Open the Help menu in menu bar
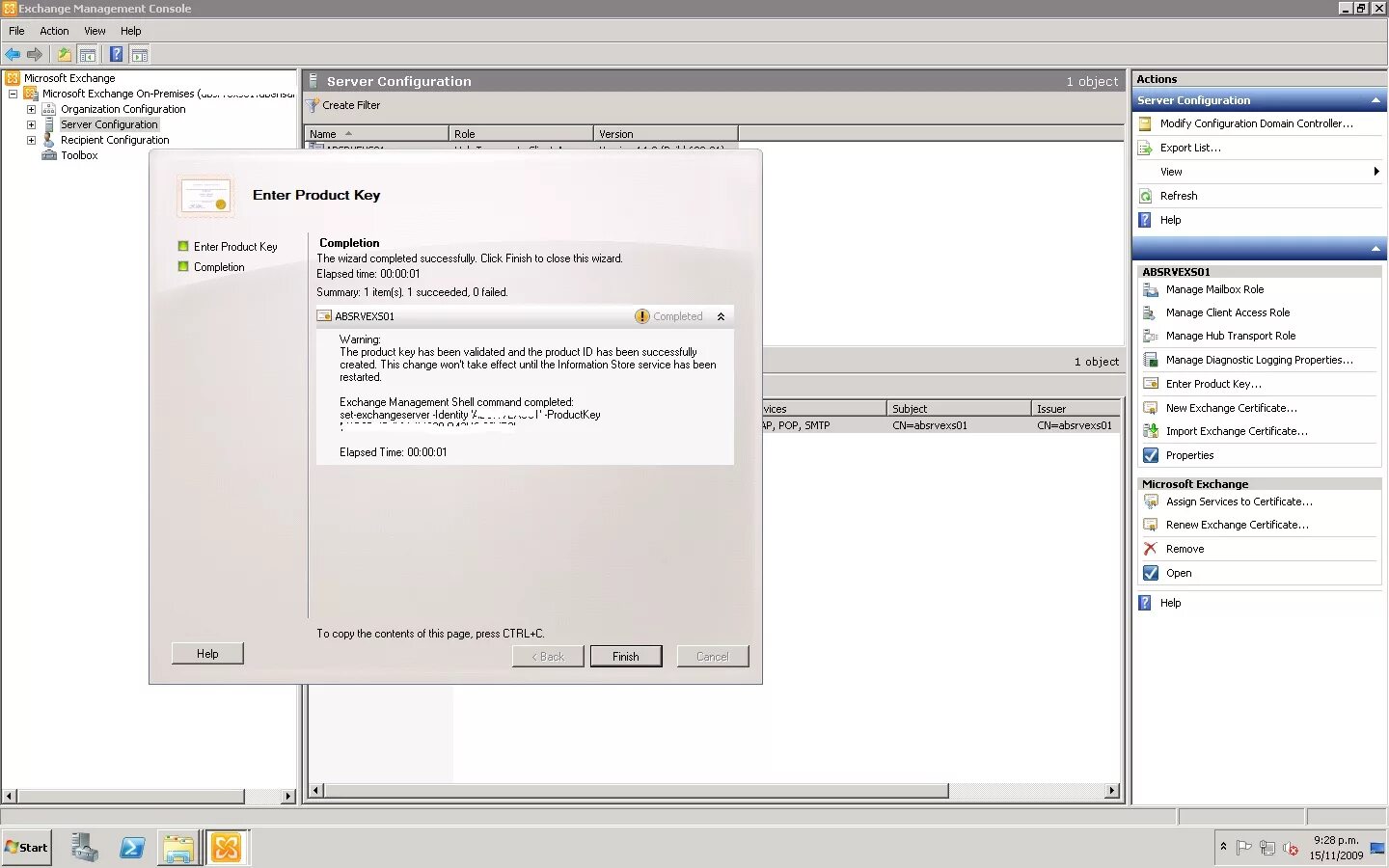Screen dimensions: 1389x868 pyautogui.click(x=130, y=31)
